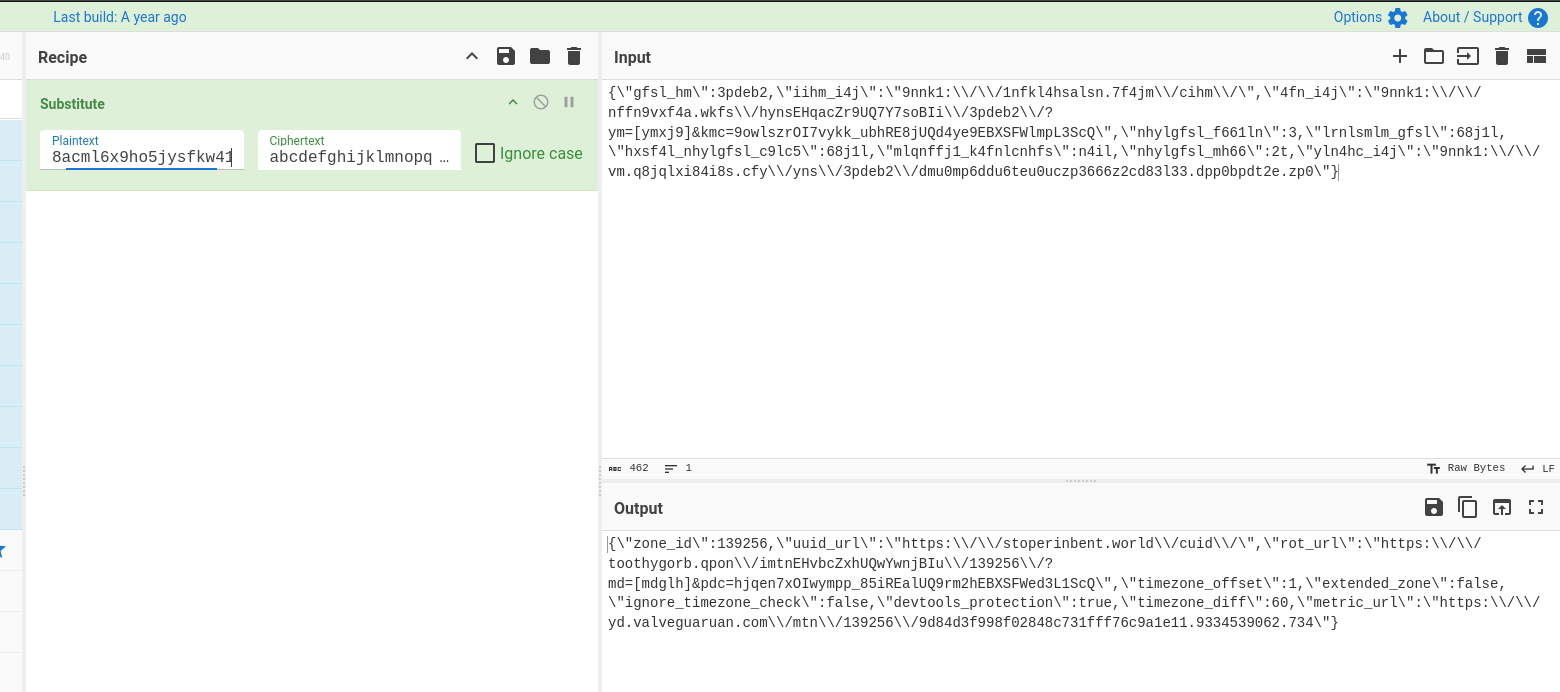Set breakpoint pause on Substitute
Image resolution: width=1560 pixels, height=692 pixels.
coord(569,102)
